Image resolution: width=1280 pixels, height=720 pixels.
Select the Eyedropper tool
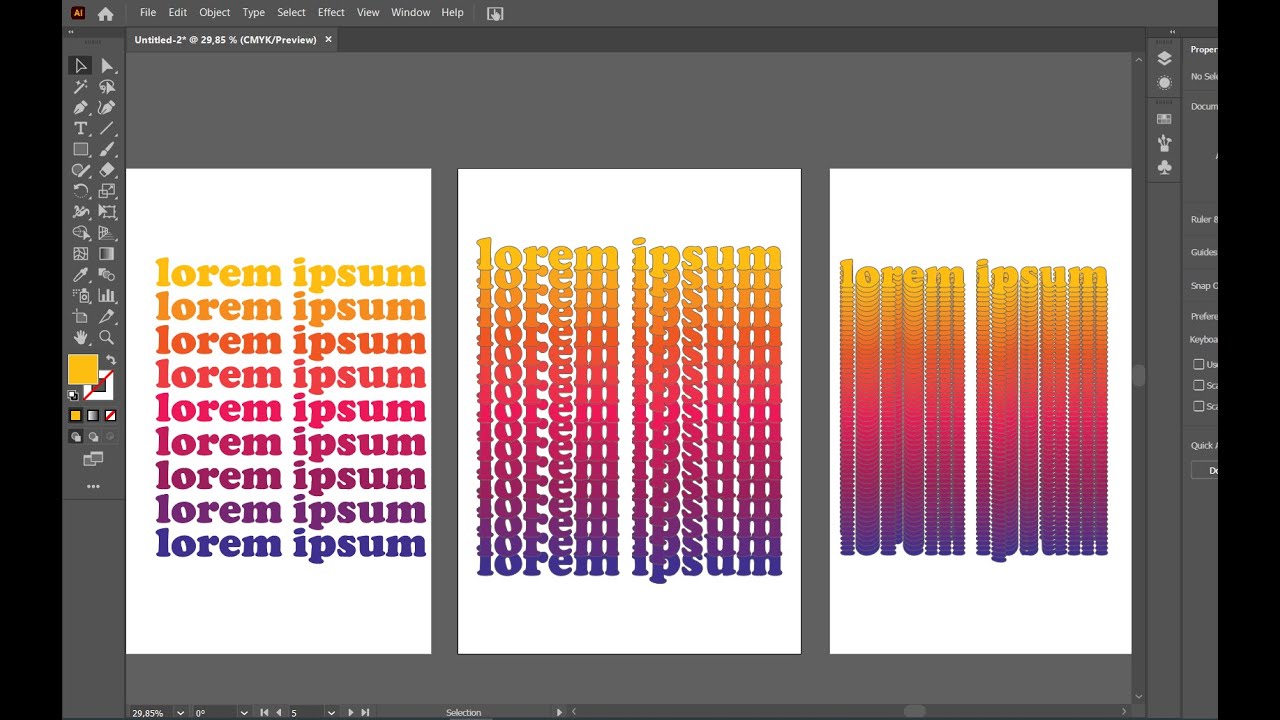point(81,274)
